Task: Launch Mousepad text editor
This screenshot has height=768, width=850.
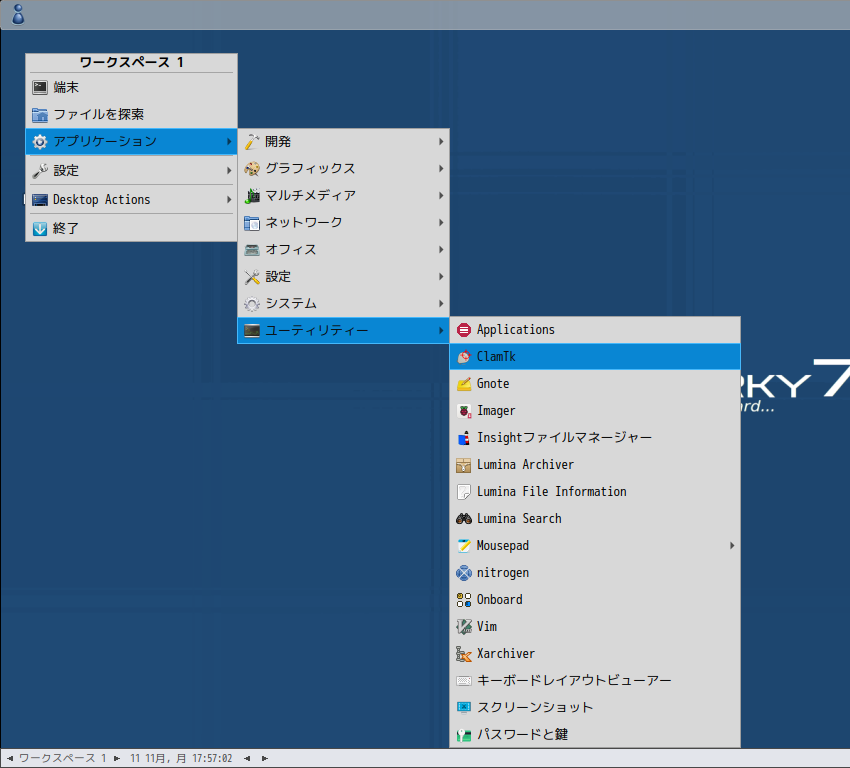Action: pos(595,546)
